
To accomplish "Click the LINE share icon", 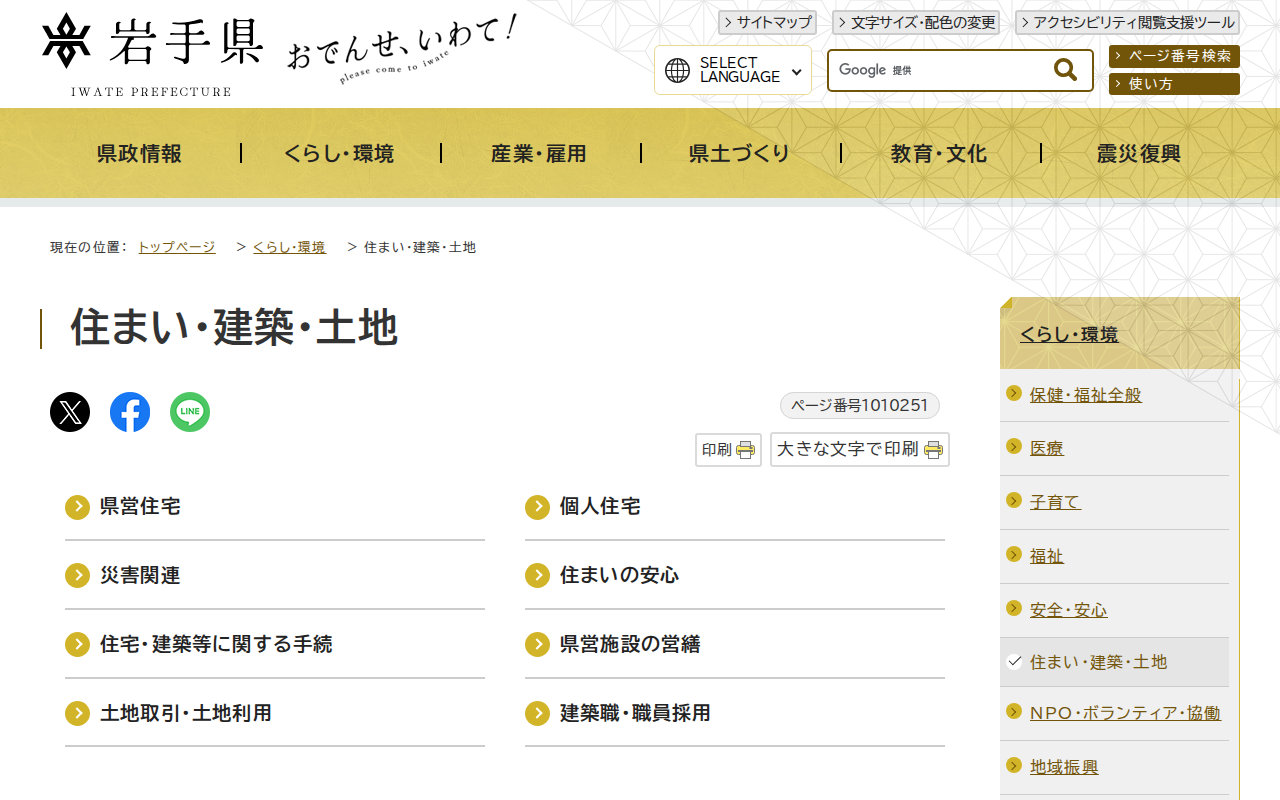I will tap(189, 411).
